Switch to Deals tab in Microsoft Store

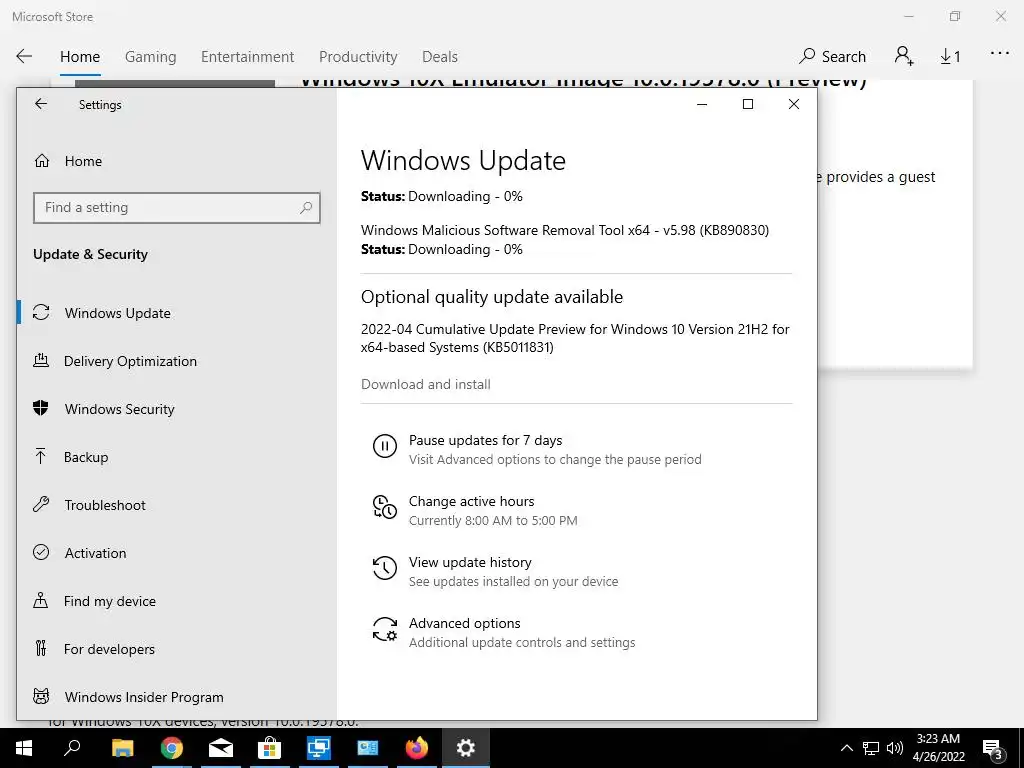click(440, 57)
